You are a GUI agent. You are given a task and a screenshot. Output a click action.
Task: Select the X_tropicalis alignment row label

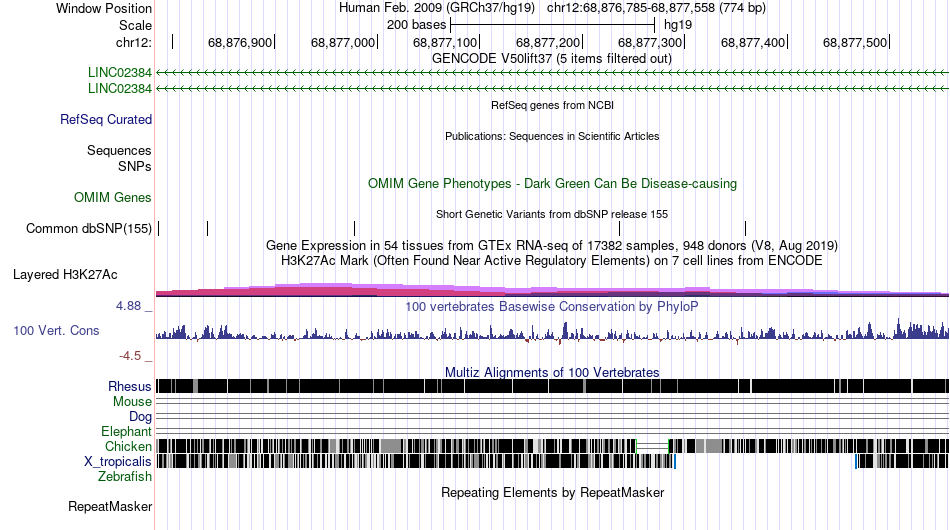tap(118, 462)
